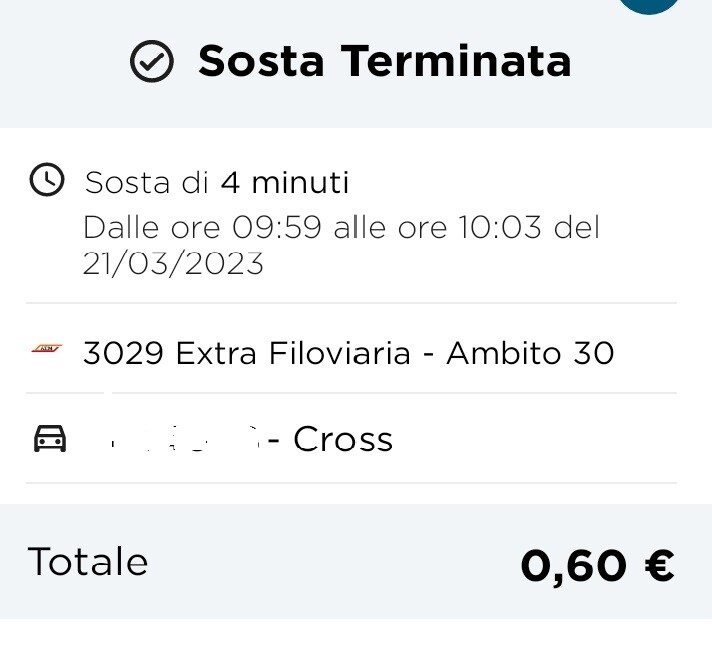This screenshot has height=662, width=712.
Task: Select the date 21/03/2023
Action: (x=173, y=263)
